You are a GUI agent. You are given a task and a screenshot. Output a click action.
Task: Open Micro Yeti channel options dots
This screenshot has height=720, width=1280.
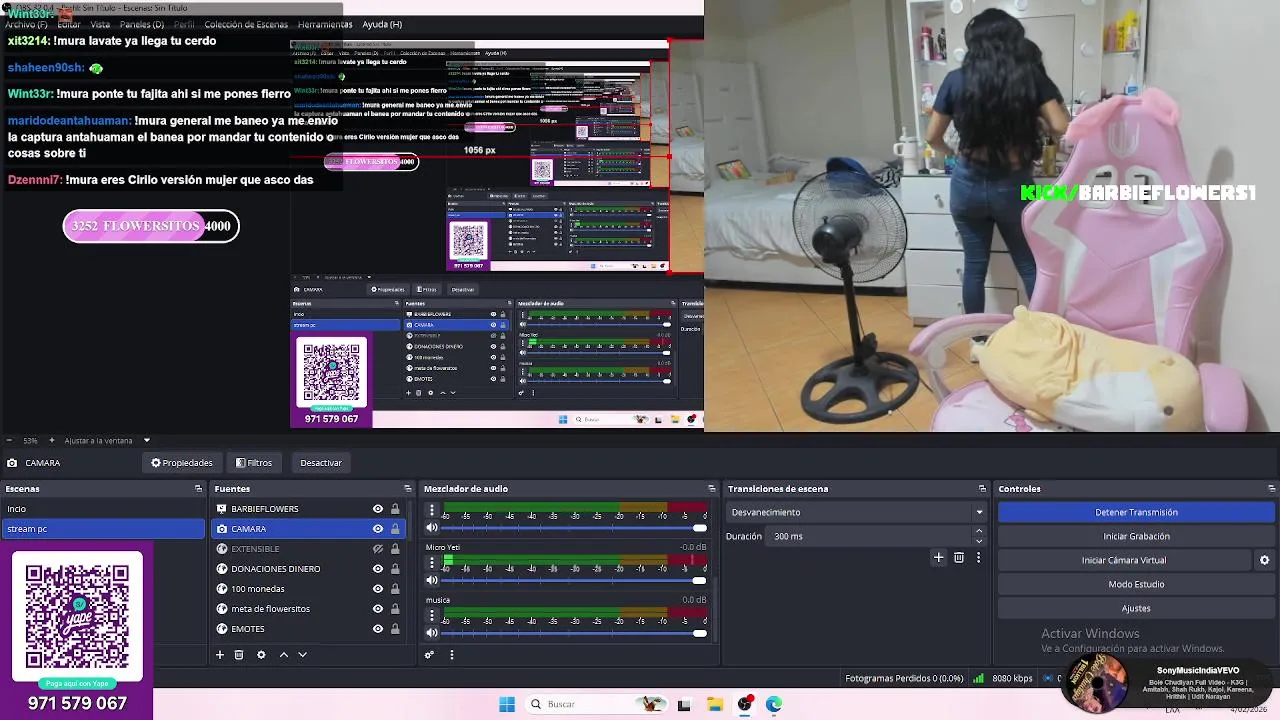(x=432, y=562)
